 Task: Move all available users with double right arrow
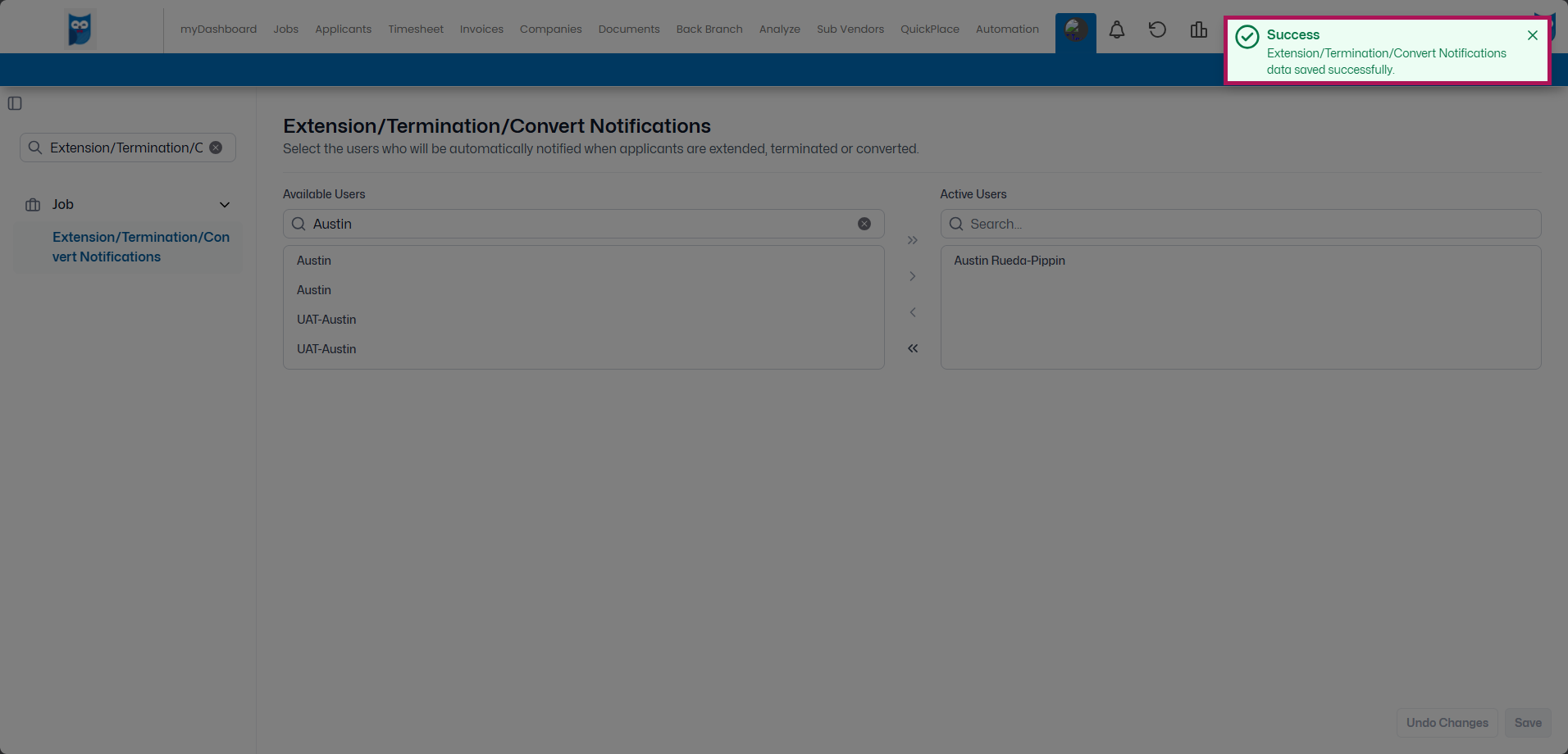[x=912, y=240]
